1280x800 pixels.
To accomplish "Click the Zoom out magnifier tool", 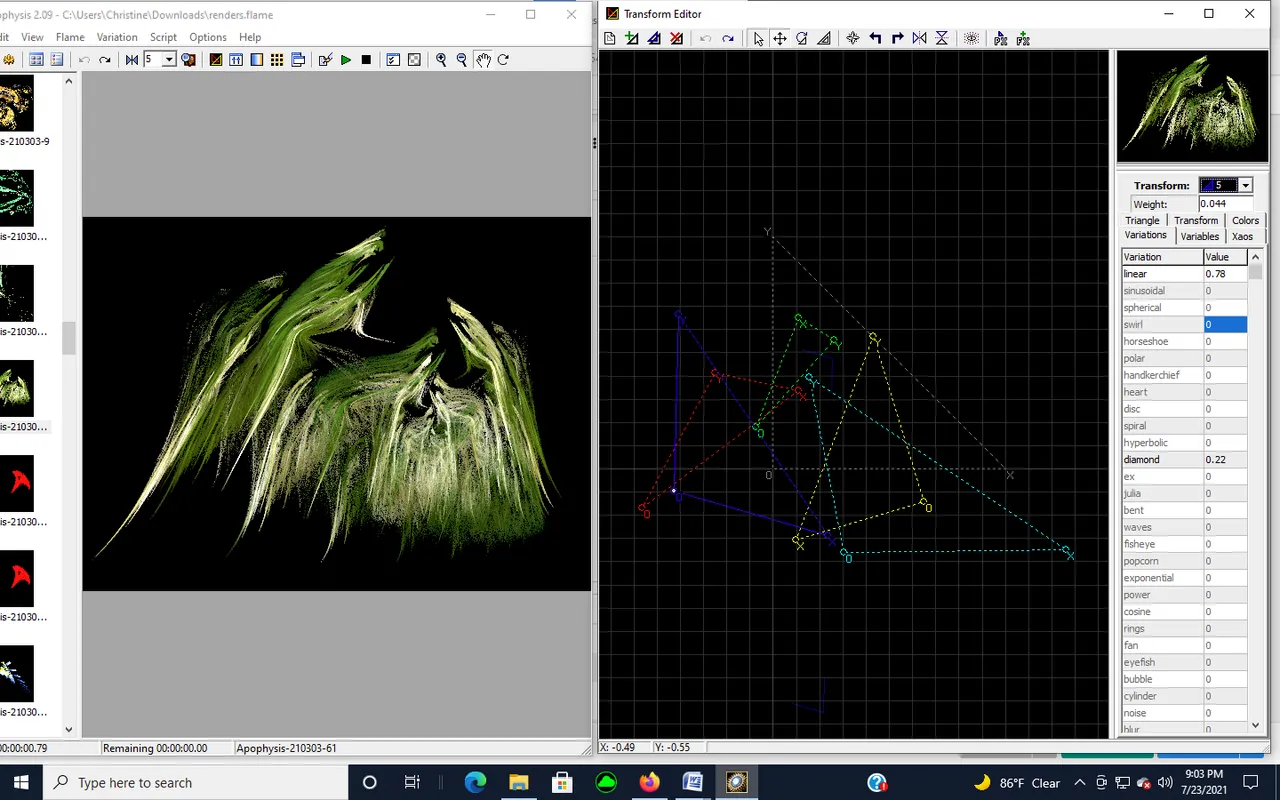I will point(462,60).
